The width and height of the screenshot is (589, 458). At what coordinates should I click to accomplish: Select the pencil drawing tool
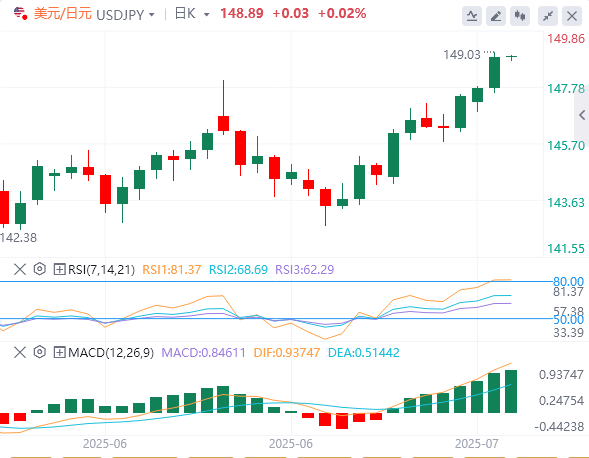click(x=496, y=16)
